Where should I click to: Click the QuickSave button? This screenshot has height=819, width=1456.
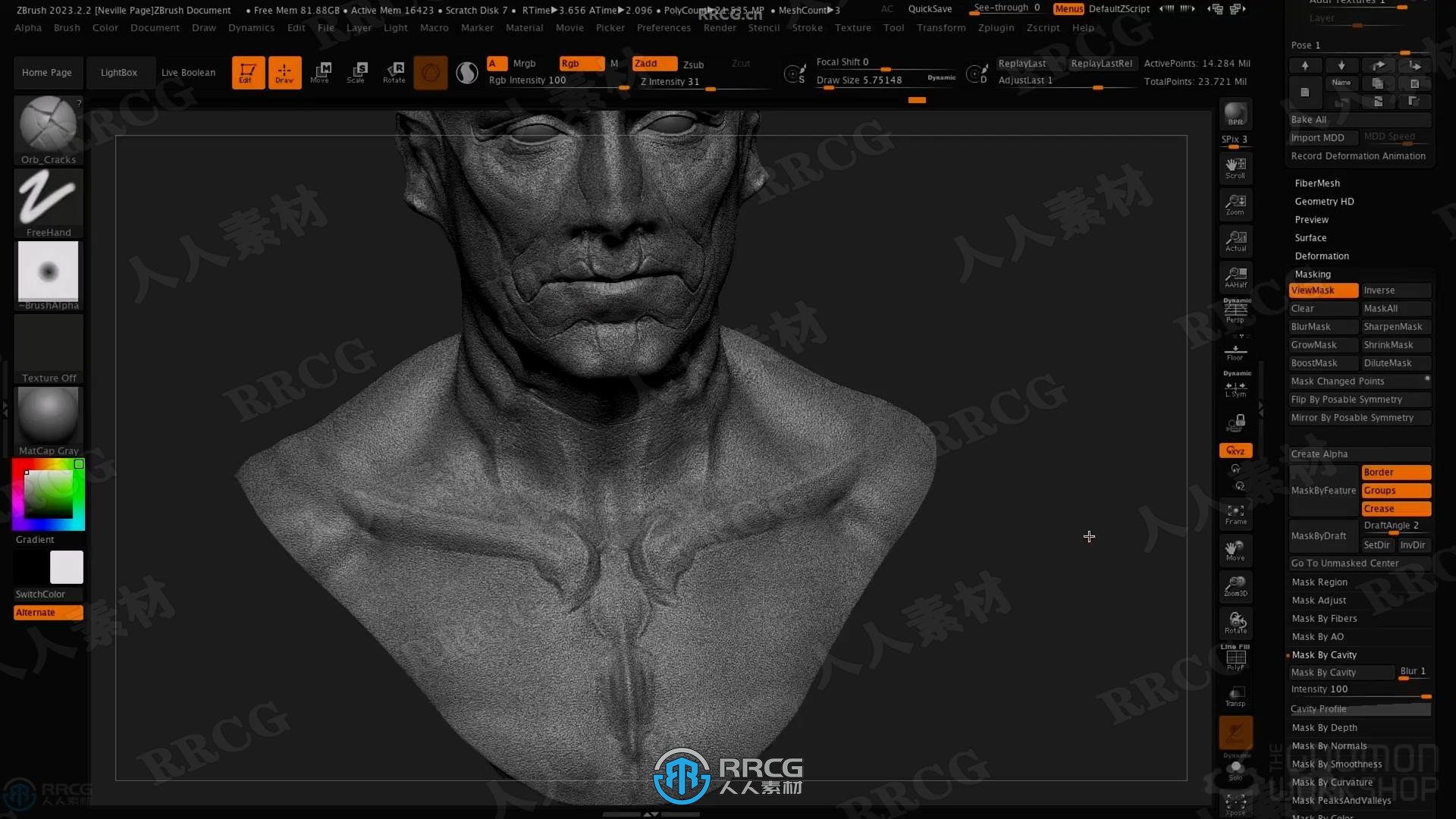pos(930,9)
